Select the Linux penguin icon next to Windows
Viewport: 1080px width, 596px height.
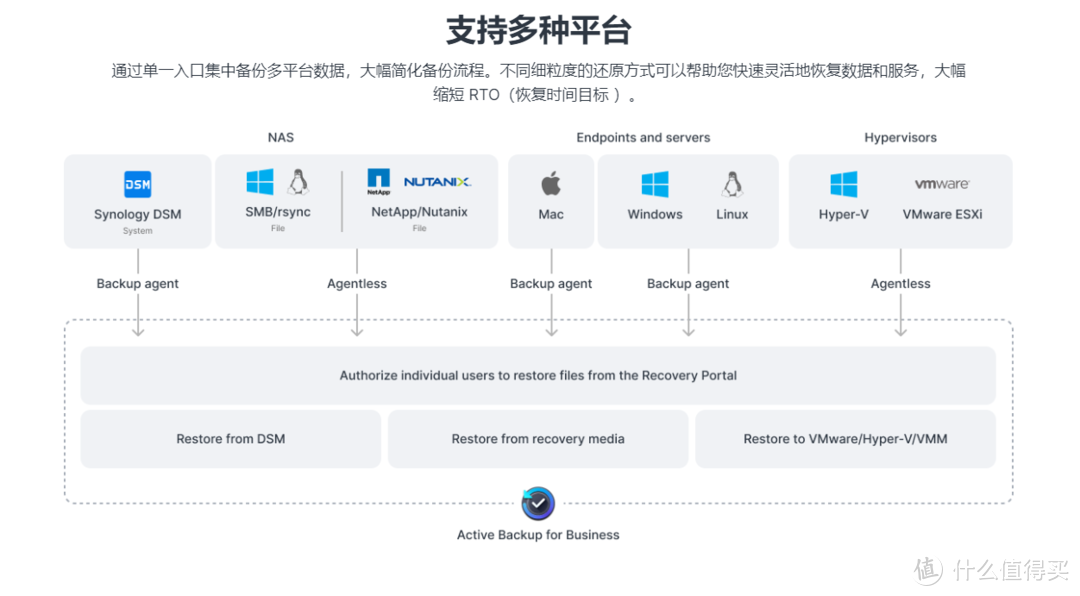(732, 184)
